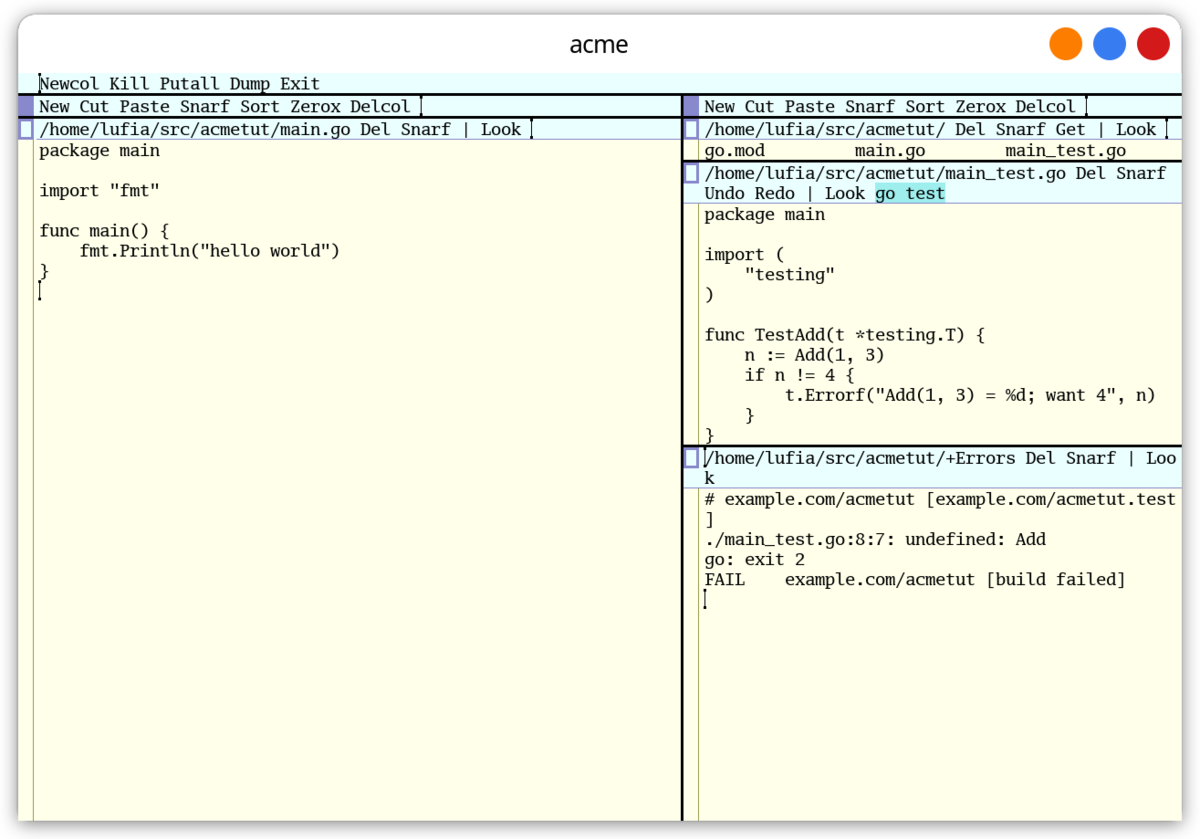Viewport: 1200px width, 839px height.
Task: Click Look in the main.go window tag
Action: click(501, 129)
